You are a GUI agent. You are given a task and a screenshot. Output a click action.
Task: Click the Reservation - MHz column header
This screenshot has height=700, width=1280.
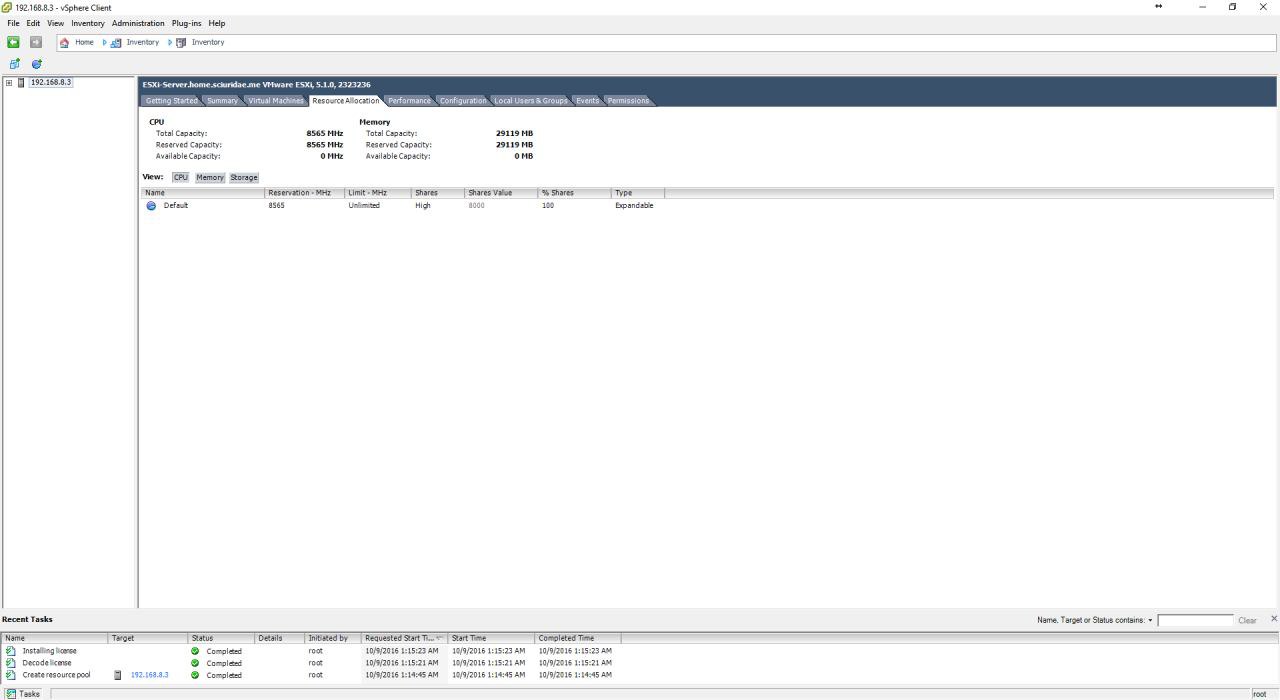coord(305,193)
